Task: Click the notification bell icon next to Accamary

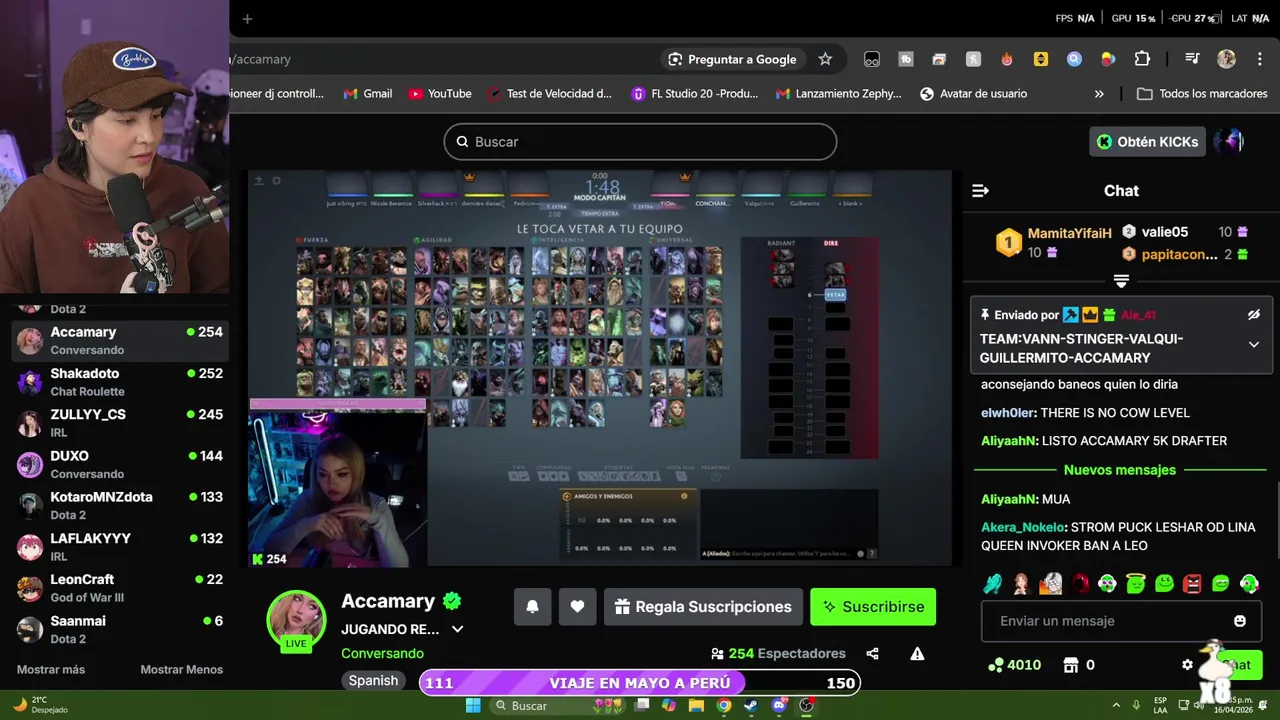Action: tap(532, 607)
